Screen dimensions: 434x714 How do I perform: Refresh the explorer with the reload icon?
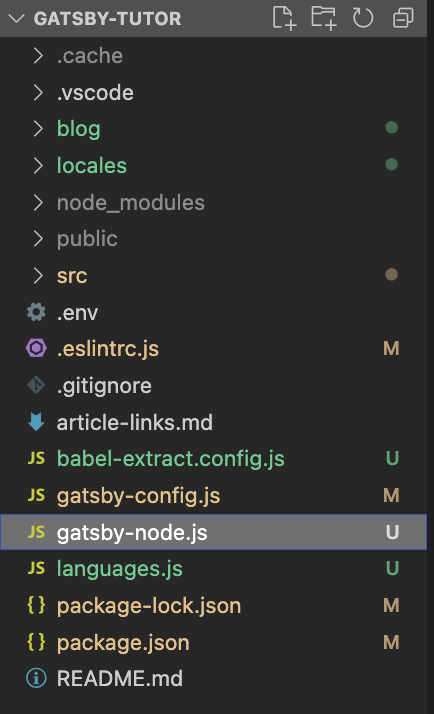[363, 19]
